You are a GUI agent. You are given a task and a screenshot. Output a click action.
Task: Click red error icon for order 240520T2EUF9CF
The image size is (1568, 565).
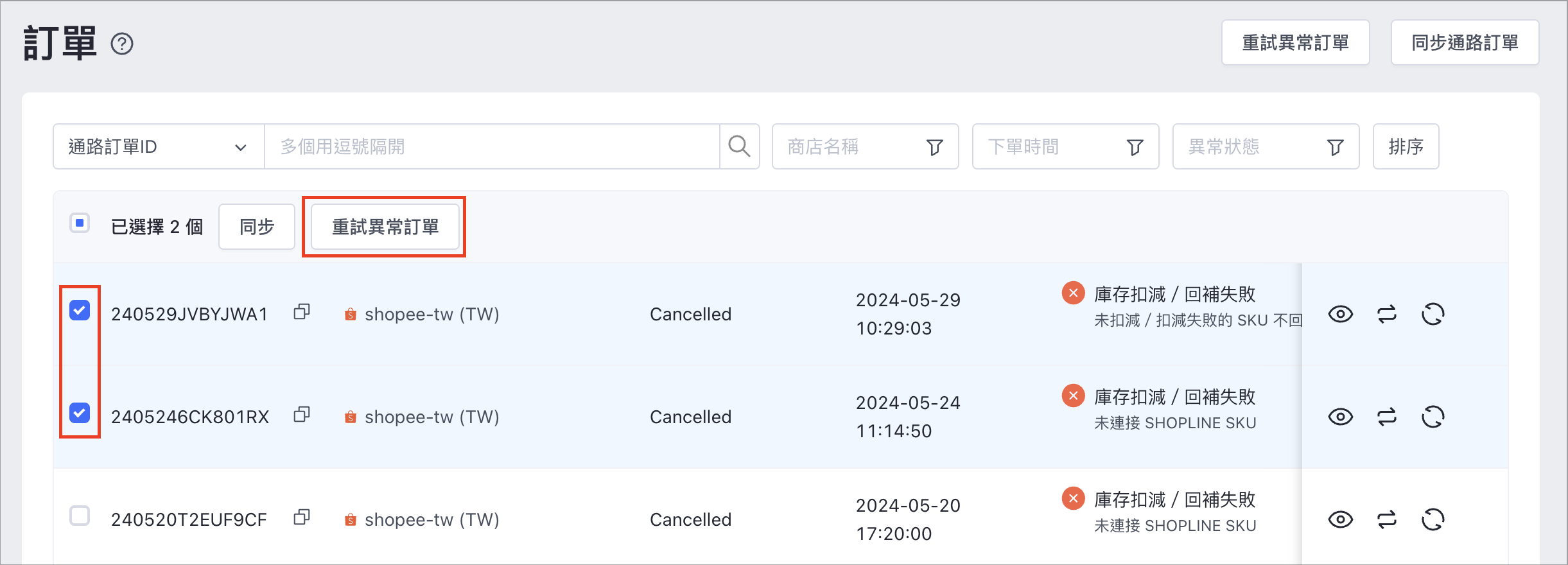1073,498
